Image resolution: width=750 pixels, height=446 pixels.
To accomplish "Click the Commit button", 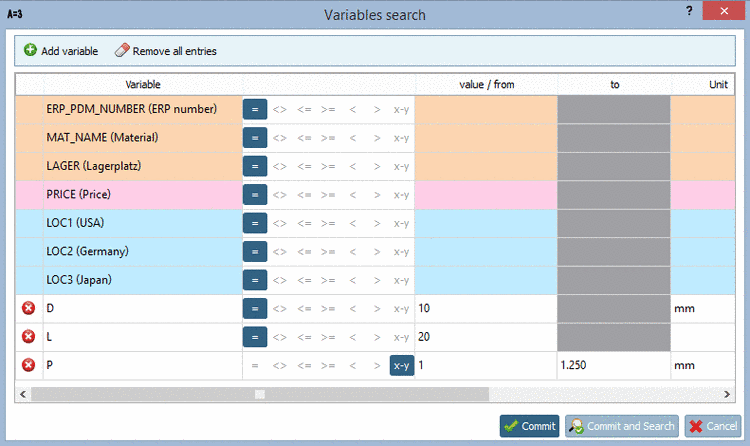I will (529, 426).
